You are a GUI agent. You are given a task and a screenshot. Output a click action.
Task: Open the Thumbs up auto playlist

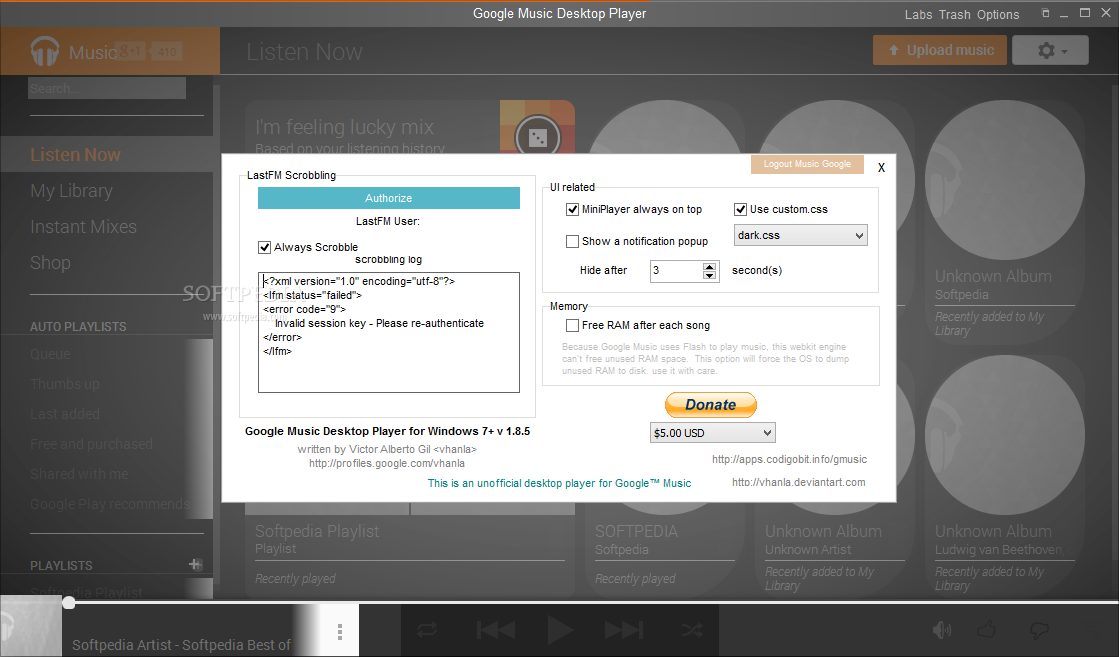(x=65, y=384)
